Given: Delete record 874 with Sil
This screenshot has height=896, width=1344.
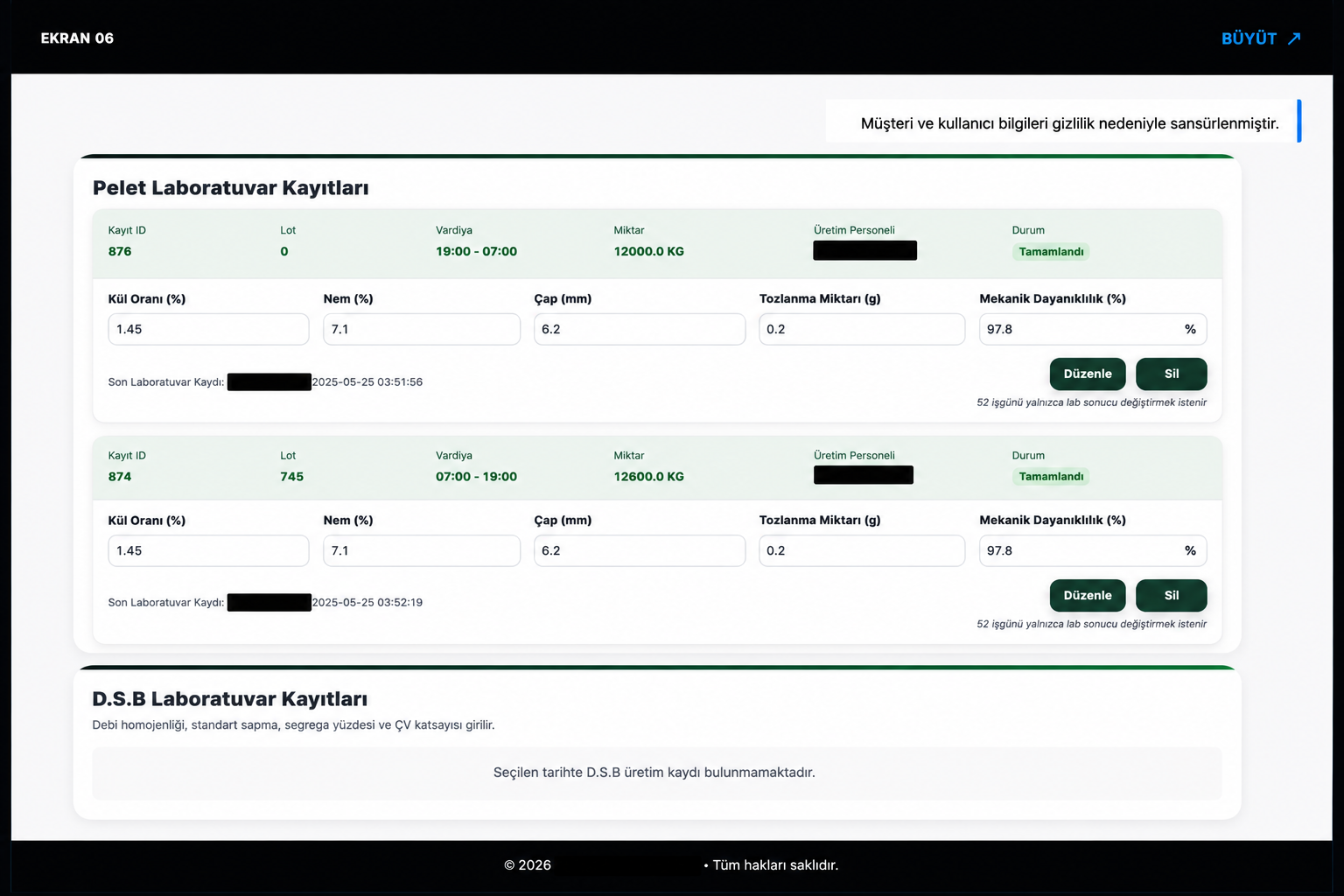Looking at the screenshot, I should [1172, 595].
